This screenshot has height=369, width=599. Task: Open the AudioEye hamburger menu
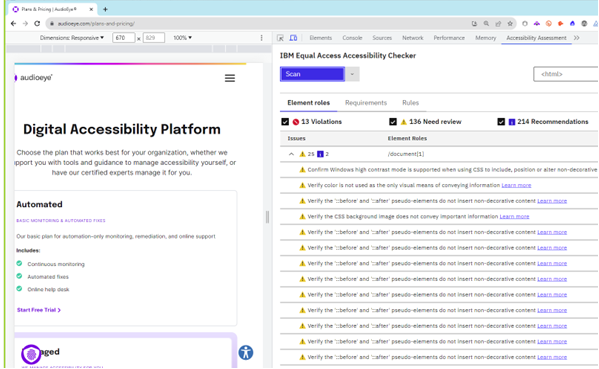[x=230, y=78]
